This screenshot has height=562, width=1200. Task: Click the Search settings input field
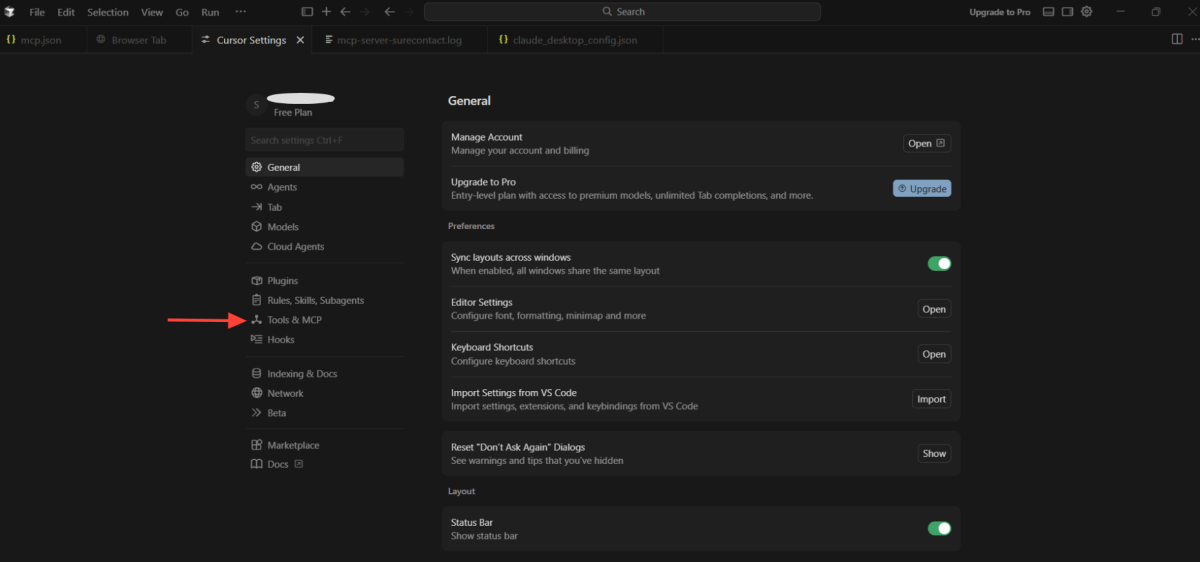point(324,140)
